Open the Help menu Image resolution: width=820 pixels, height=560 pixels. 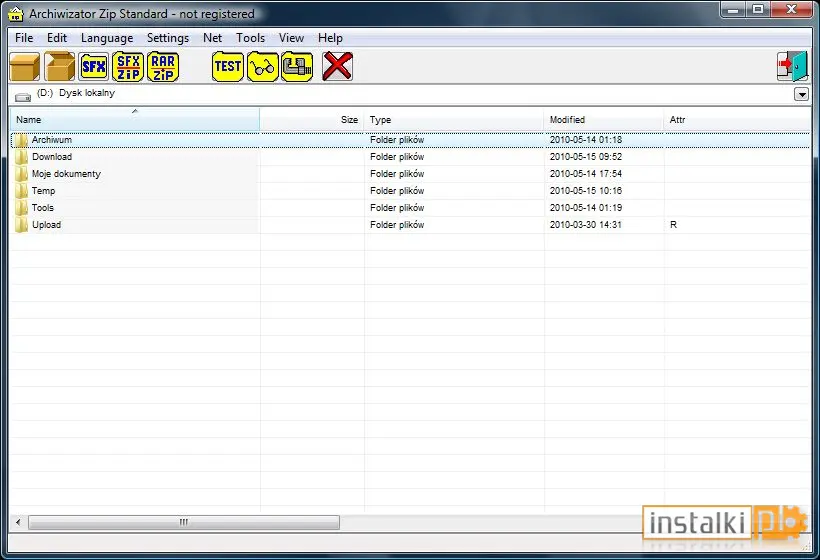point(330,38)
